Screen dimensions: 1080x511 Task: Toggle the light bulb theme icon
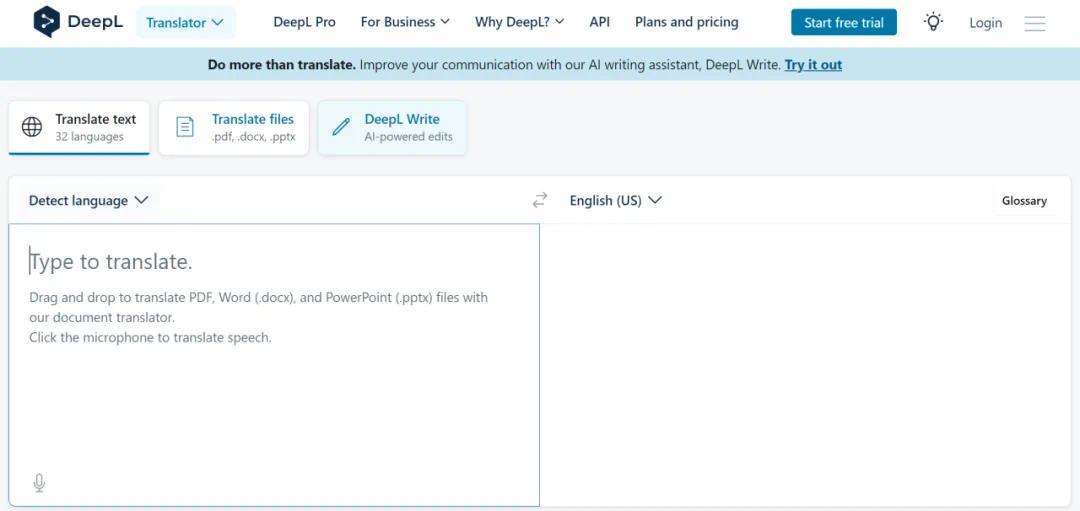pos(933,22)
